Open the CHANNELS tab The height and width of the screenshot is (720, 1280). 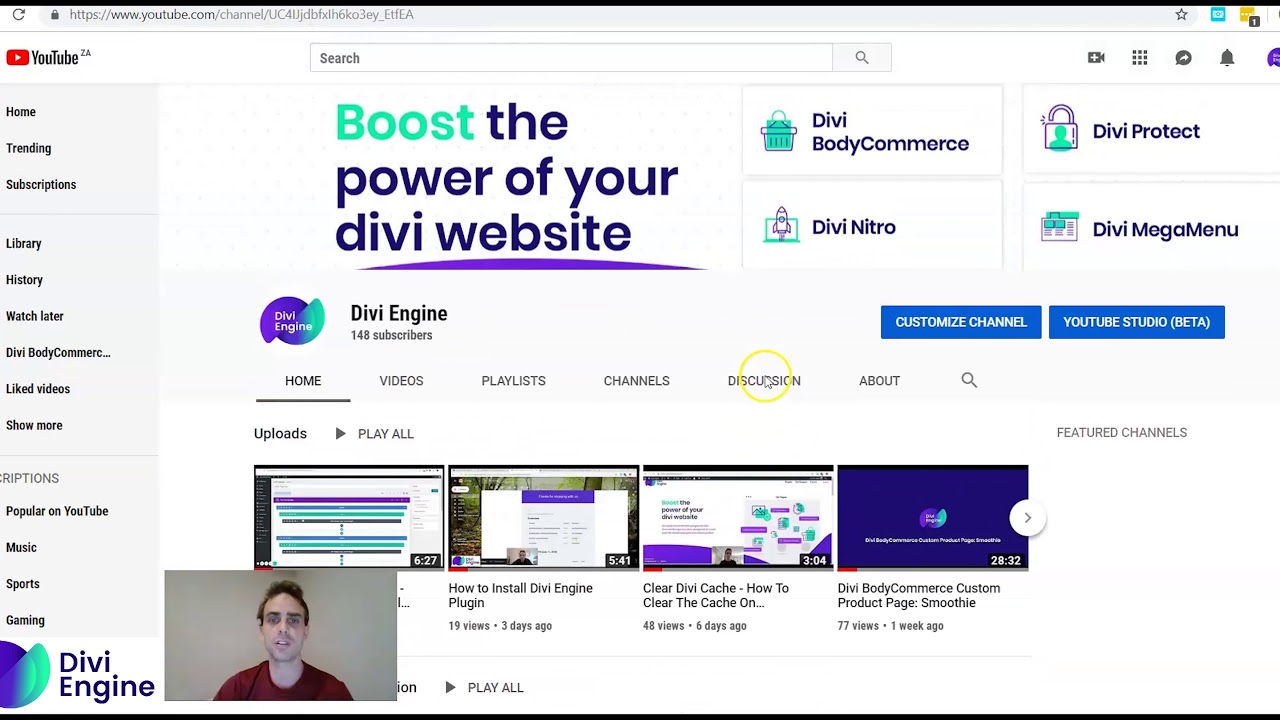636,381
